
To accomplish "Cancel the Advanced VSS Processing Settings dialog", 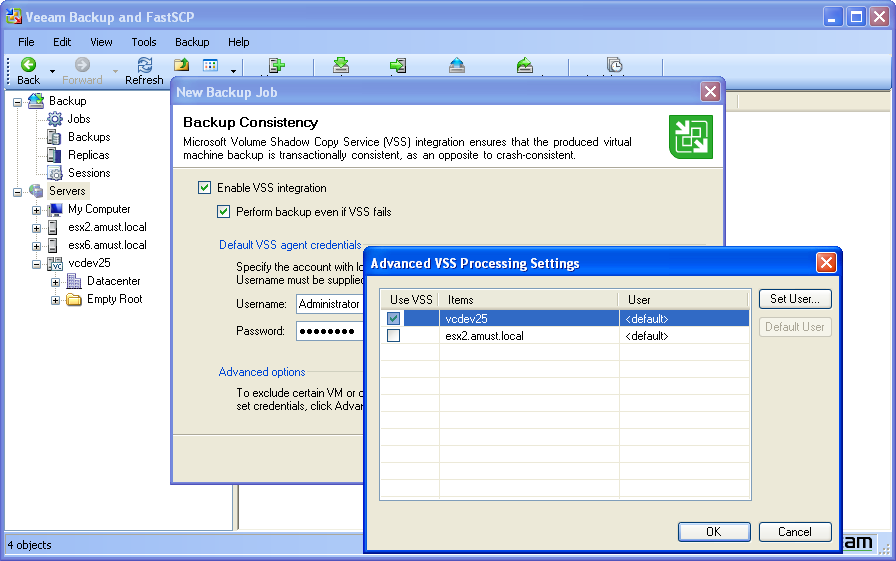I will (x=795, y=532).
